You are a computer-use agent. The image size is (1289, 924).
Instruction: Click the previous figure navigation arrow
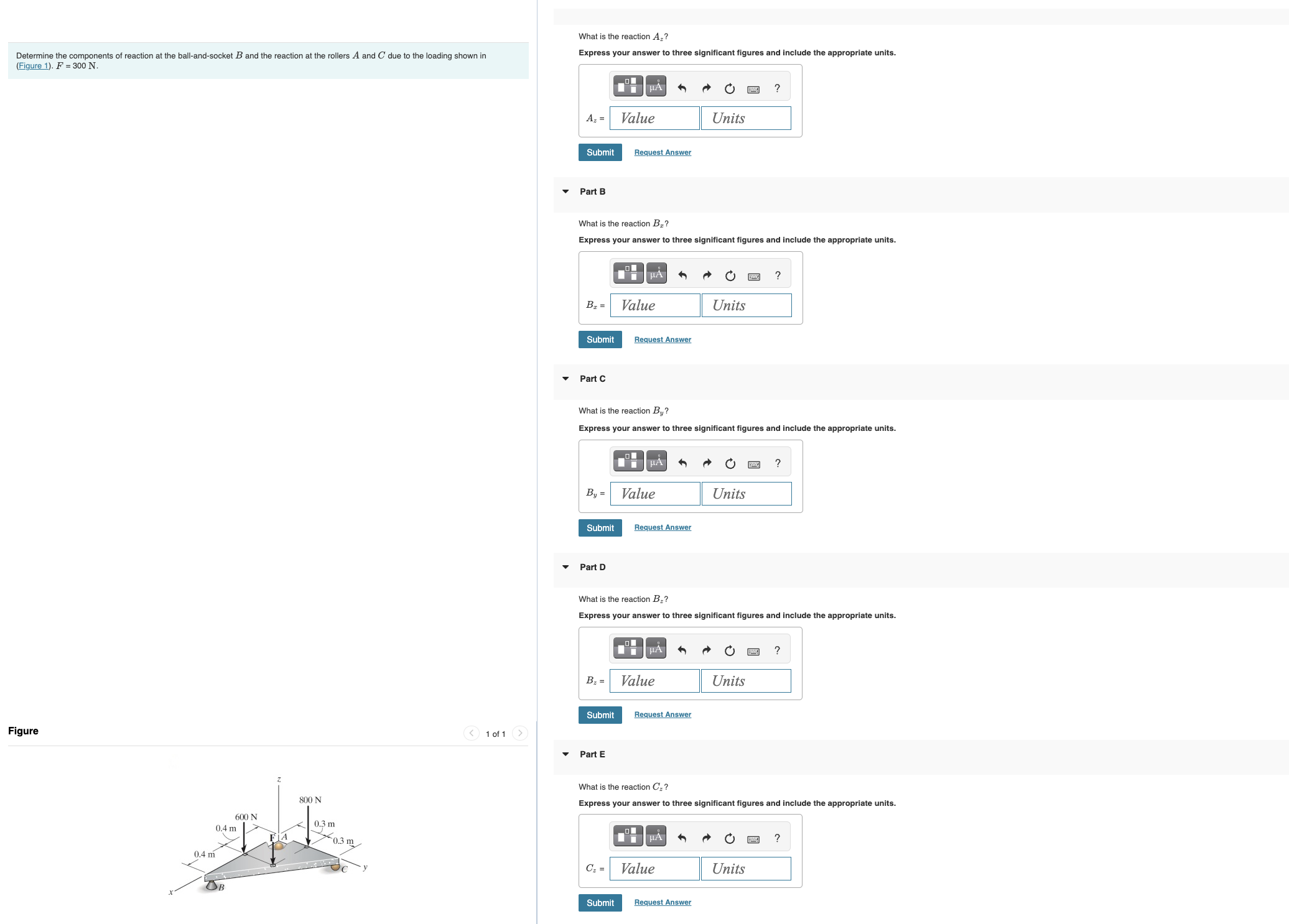pos(471,733)
